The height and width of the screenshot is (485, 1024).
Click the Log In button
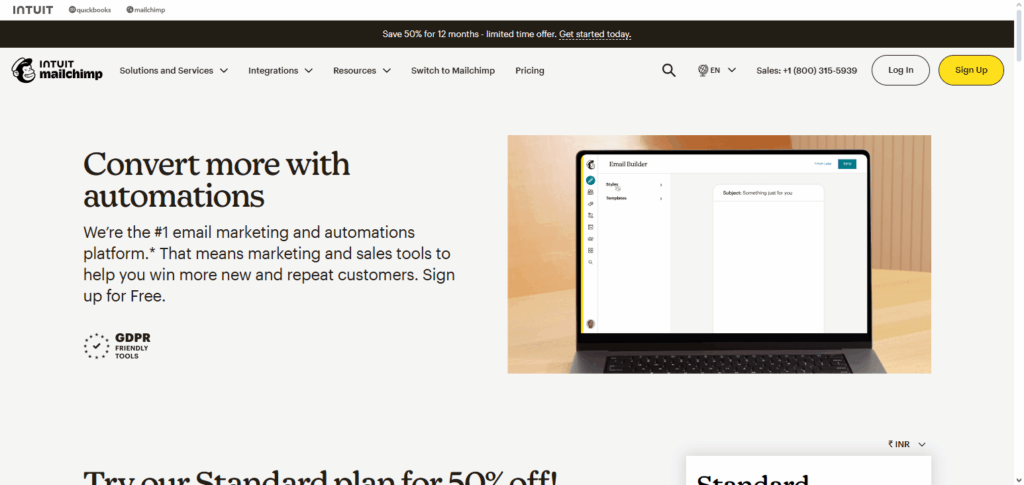pyautogui.click(x=901, y=70)
